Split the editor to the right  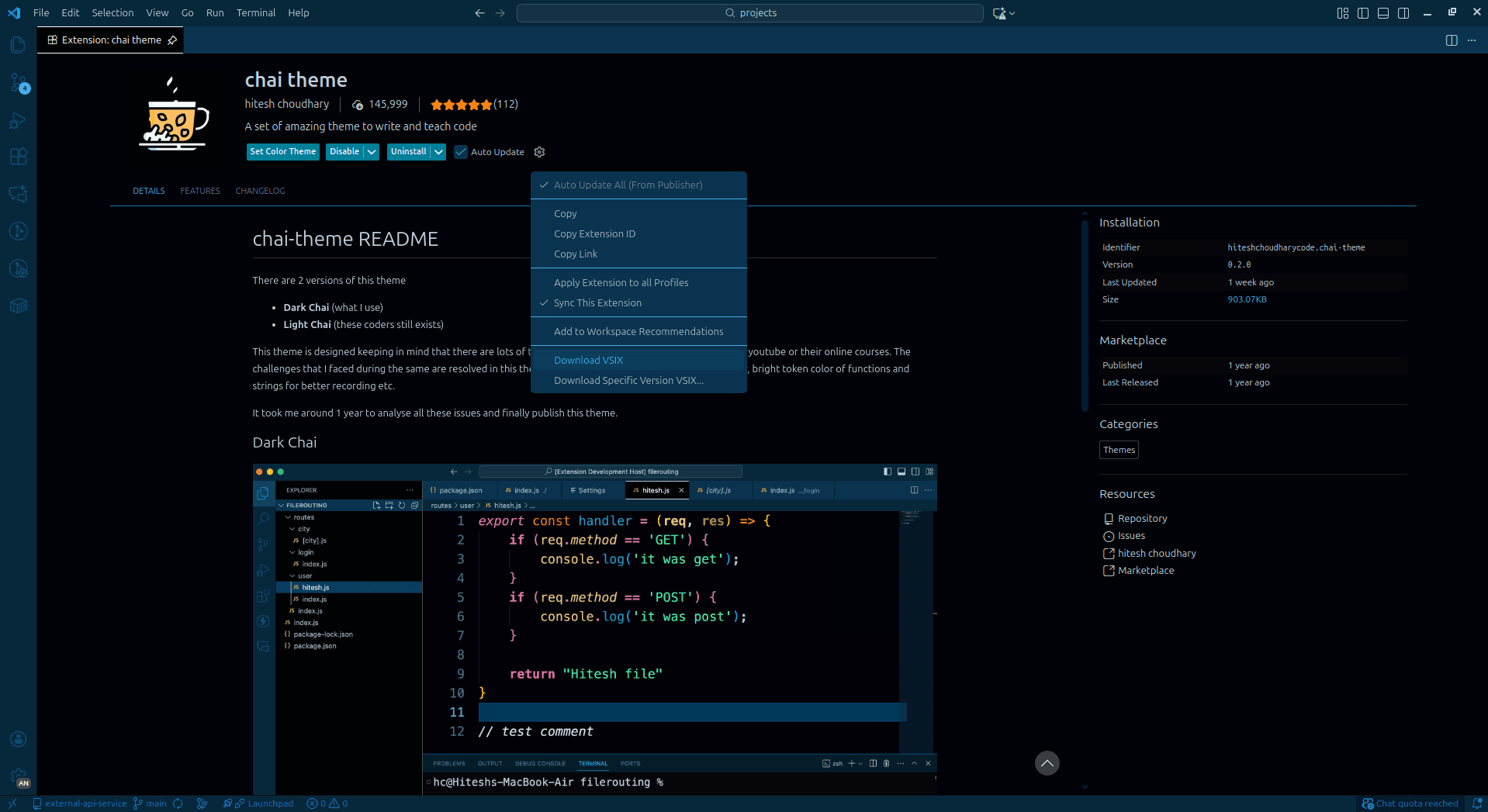tap(1452, 40)
